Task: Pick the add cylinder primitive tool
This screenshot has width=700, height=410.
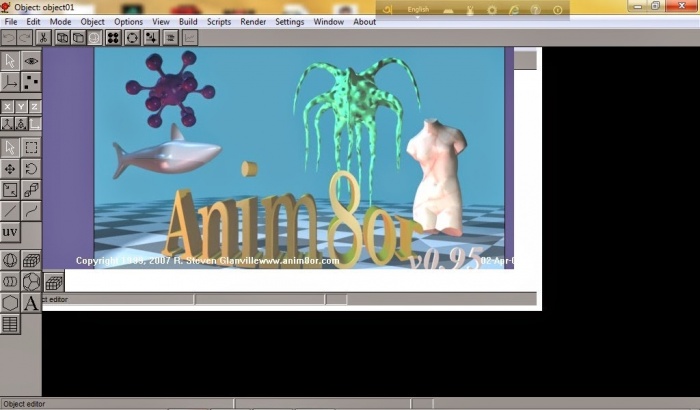Action: [10, 282]
